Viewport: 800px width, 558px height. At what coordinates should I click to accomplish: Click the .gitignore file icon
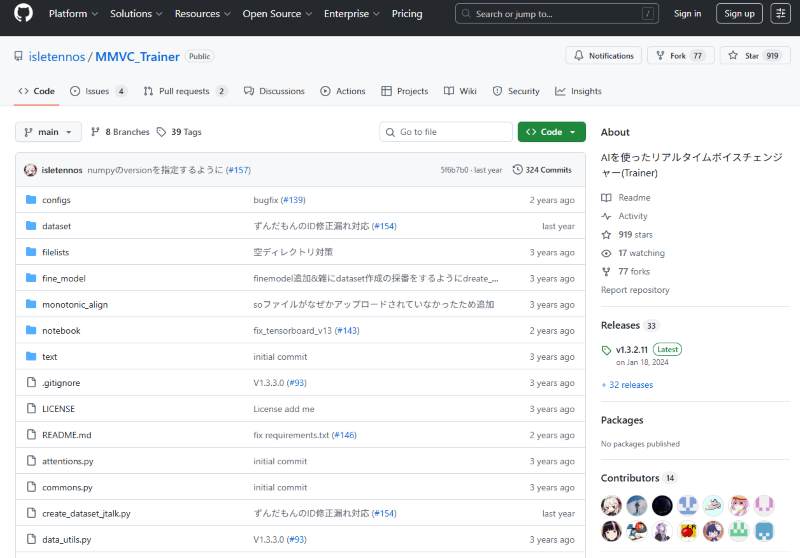[31, 382]
